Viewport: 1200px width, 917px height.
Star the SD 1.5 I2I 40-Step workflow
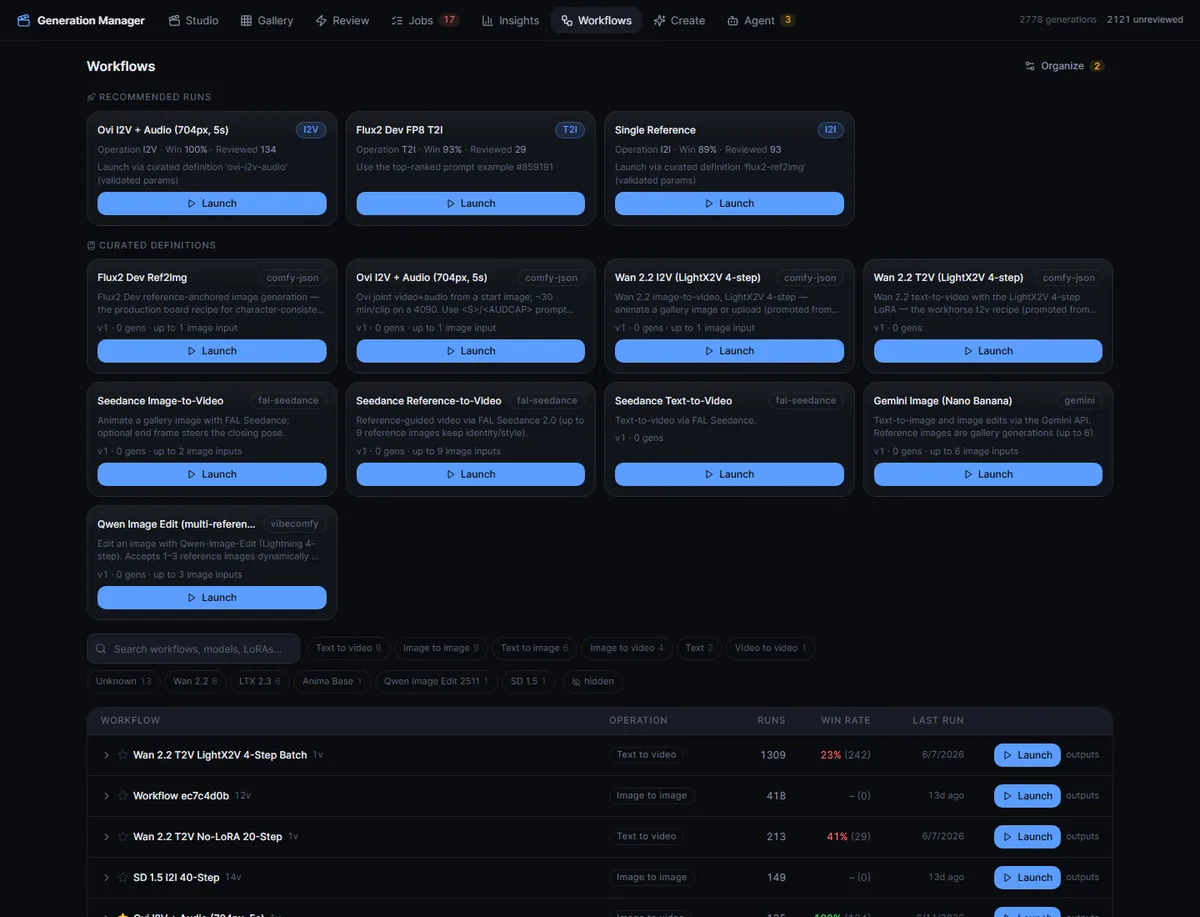pyautogui.click(x=123, y=877)
